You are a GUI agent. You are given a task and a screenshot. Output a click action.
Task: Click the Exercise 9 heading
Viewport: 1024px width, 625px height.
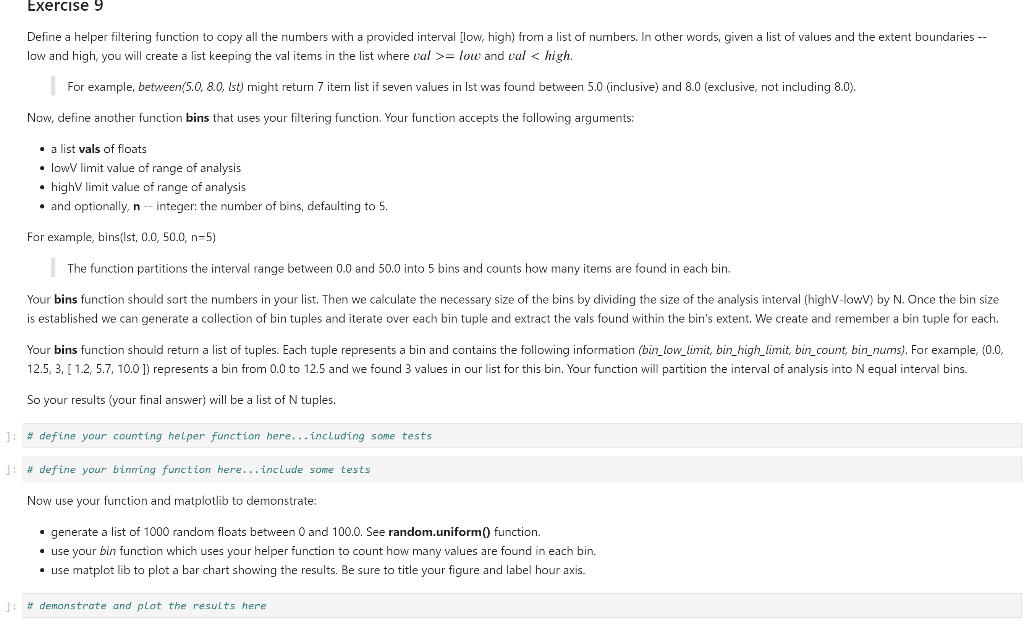click(64, 8)
